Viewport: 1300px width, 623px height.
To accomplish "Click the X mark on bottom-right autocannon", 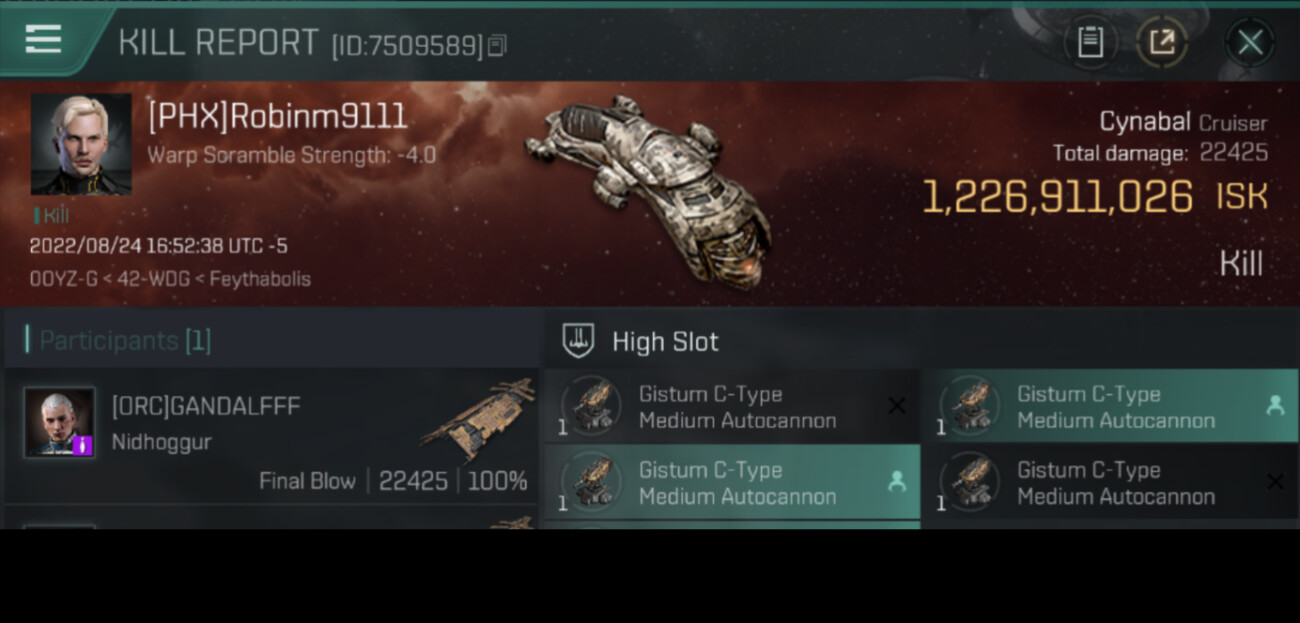I will (1275, 481).
